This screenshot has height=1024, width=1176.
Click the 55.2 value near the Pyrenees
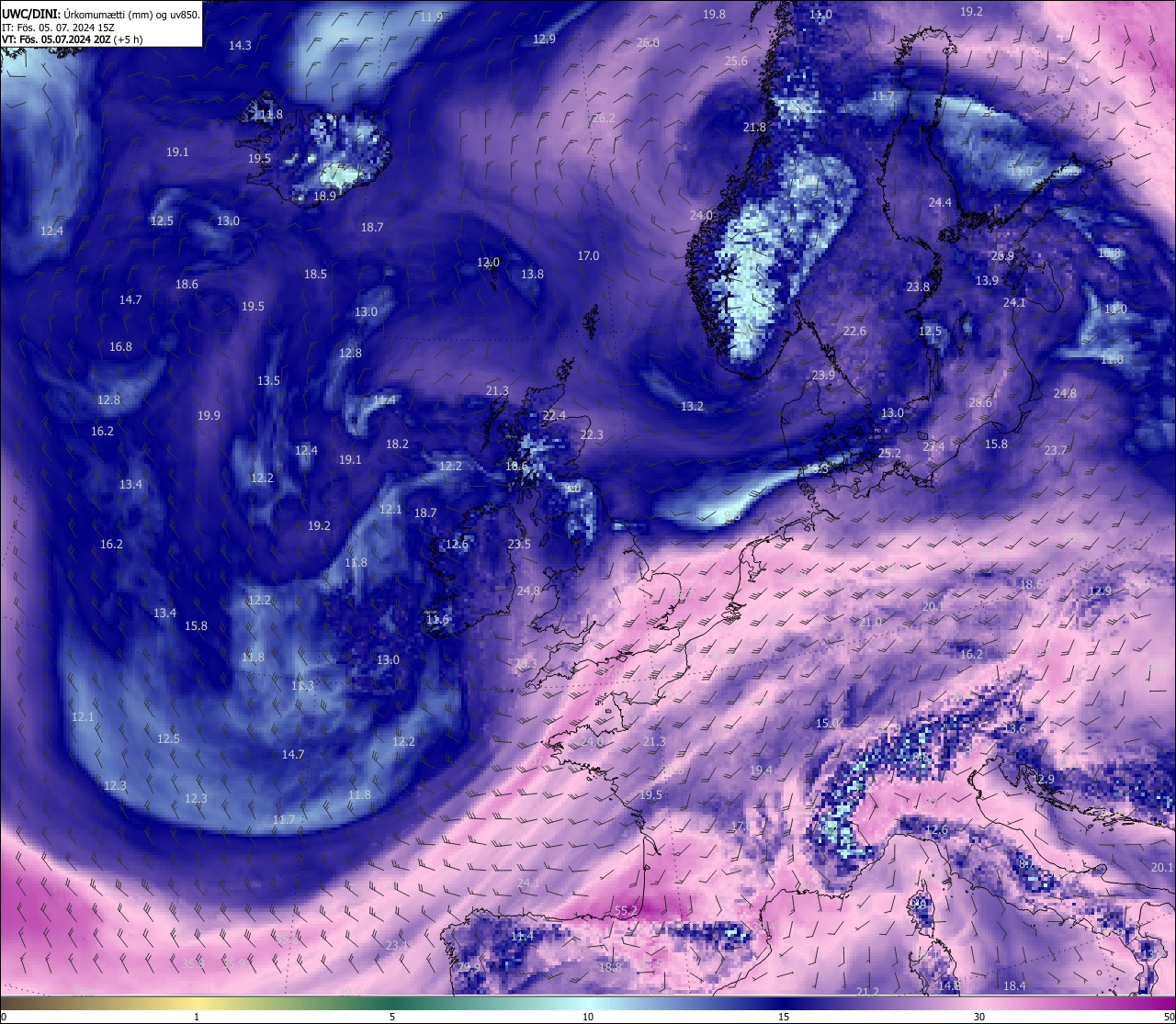click(626, 911)
